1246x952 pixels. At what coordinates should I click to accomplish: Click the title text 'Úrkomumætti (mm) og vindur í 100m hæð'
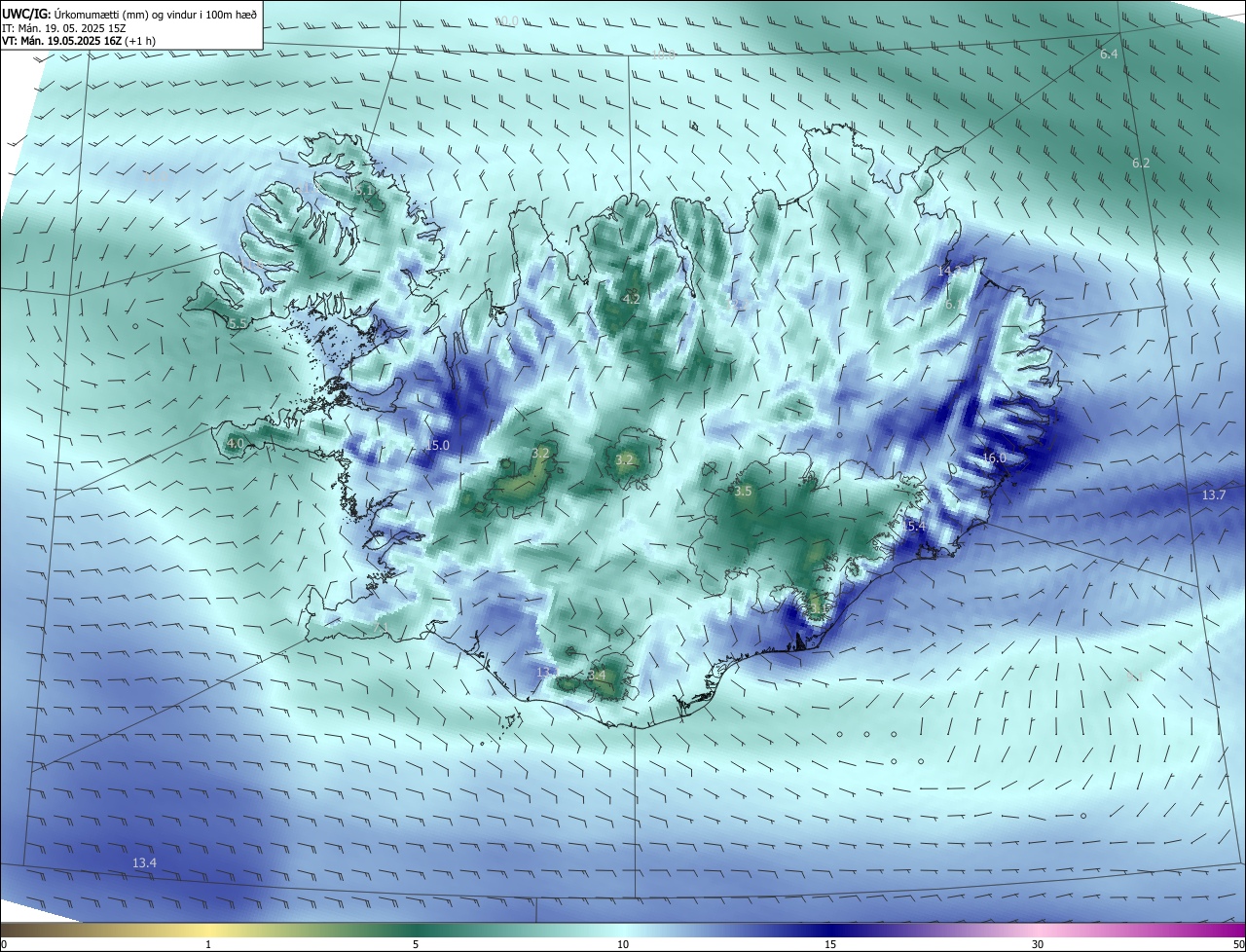[156, 14]
